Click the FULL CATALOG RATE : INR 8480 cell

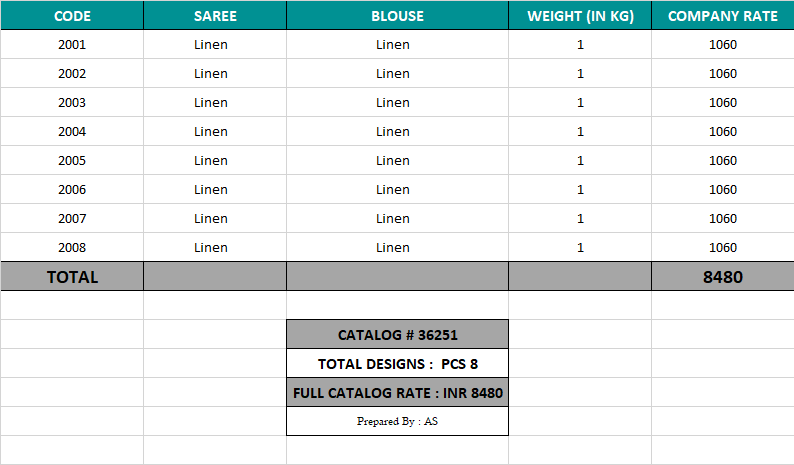(397, 393)
